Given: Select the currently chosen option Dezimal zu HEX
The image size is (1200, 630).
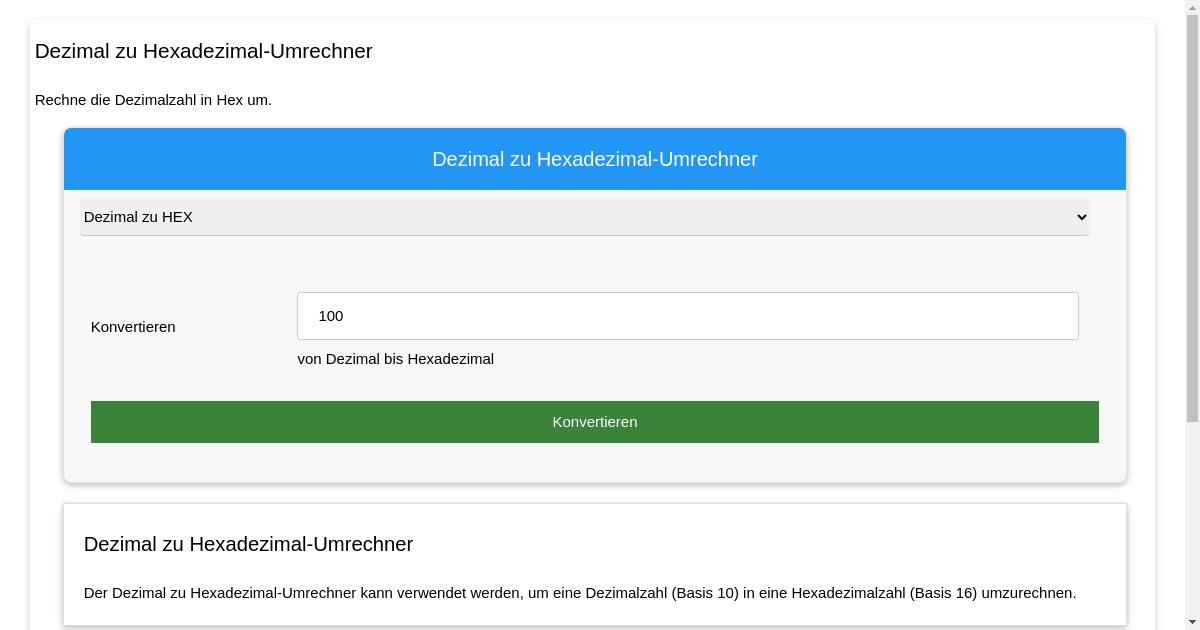Looking at the screenshot, I should 138,217.
